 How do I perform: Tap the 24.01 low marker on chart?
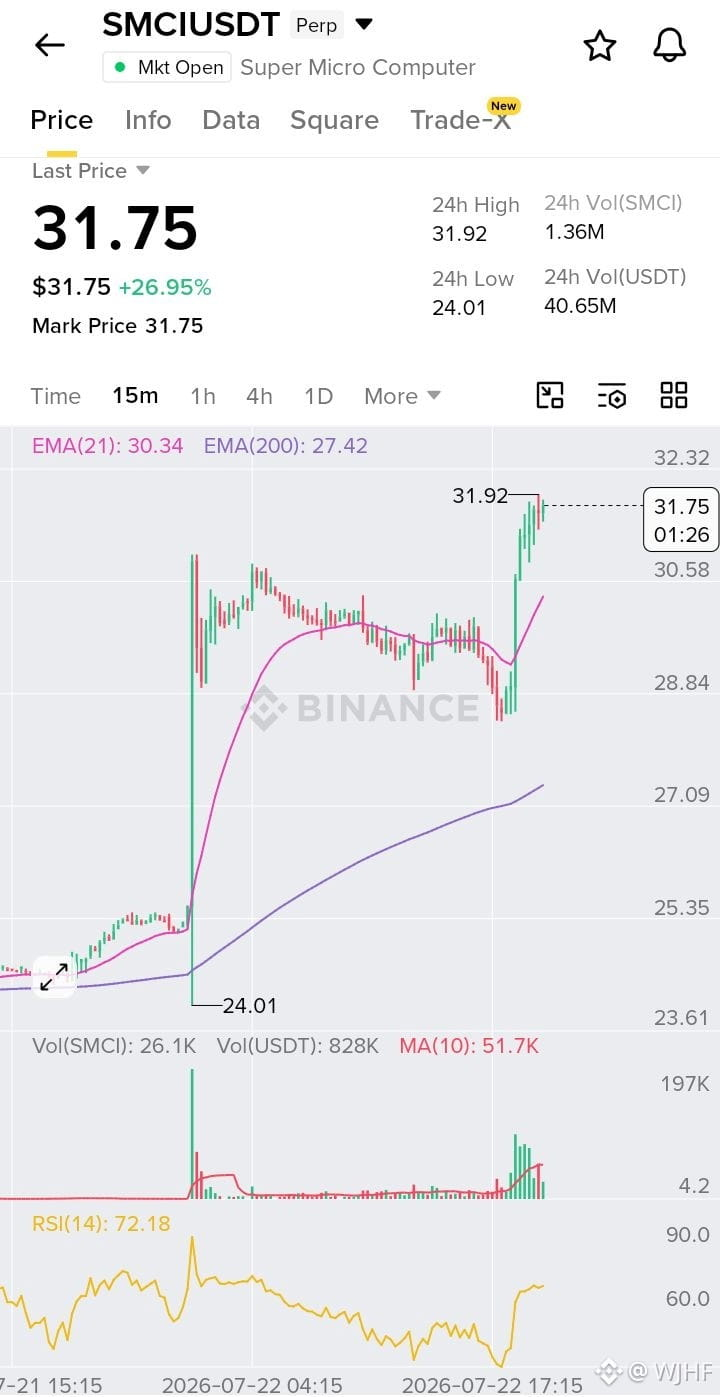[249, 1005]
